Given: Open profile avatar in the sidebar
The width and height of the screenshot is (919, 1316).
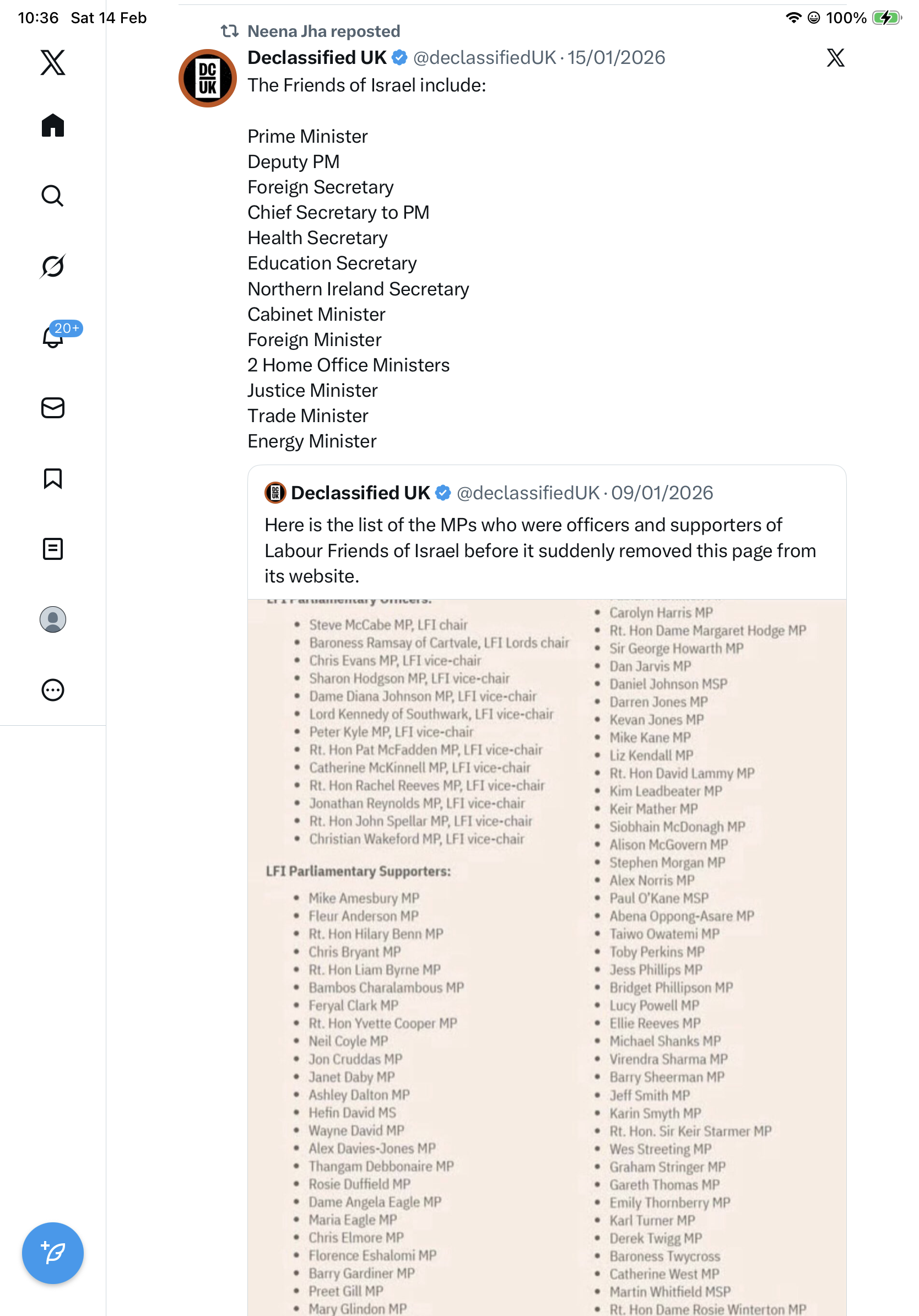Looking at the screenshot, I should click(x=53, y=619).
